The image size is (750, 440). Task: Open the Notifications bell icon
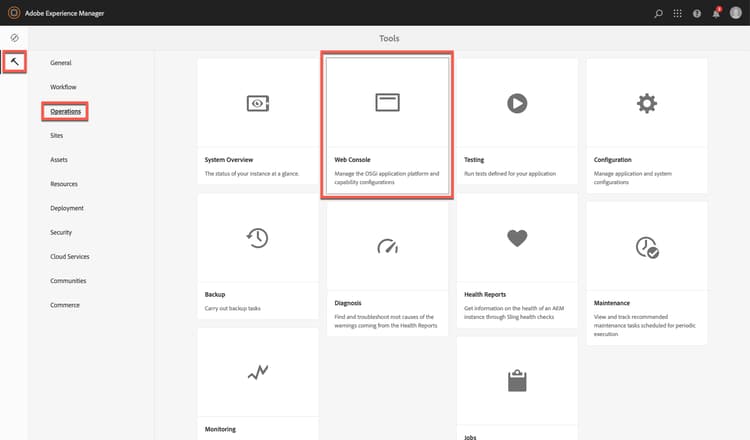pos(716,13)
